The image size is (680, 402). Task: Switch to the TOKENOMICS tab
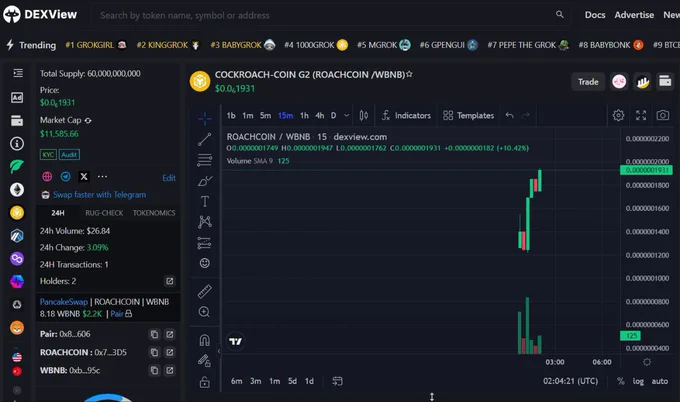(x=154, y=213)
